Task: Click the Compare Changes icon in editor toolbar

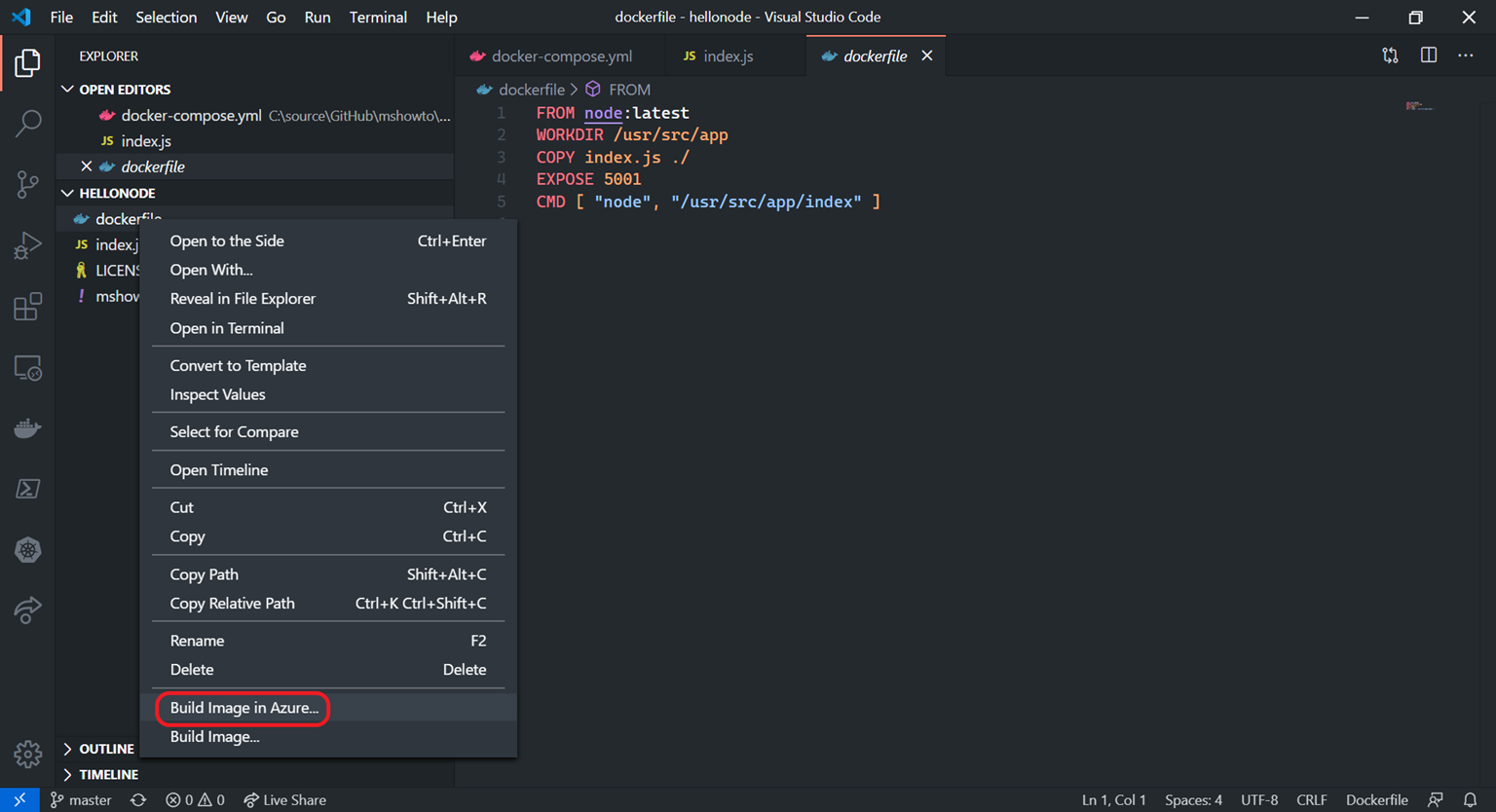Action: point(1390,55)
